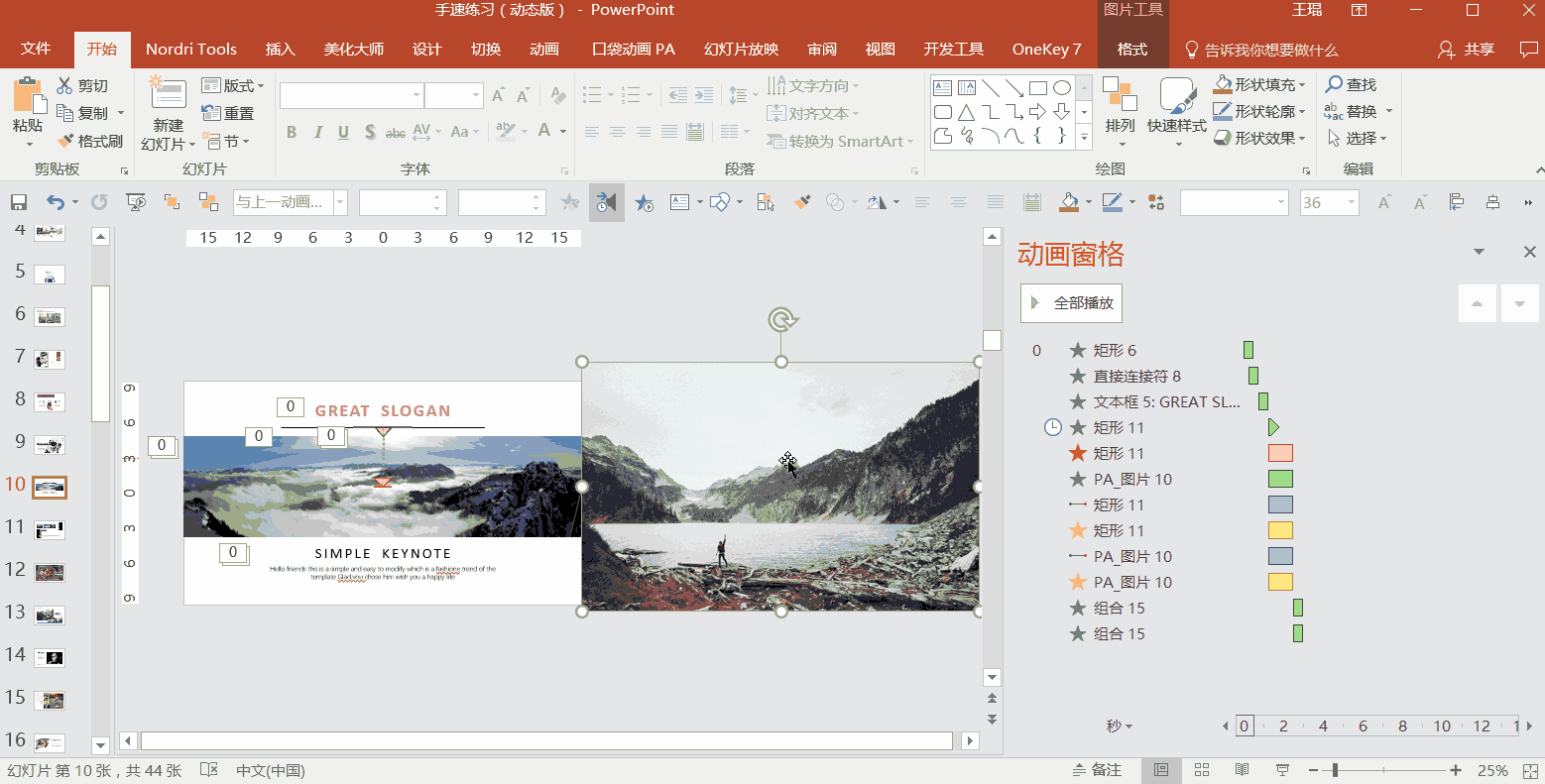Select the oval shape in gallery
Image resolution: width=1545 pixels, height=784 pixels.
pyautogui.click(x=1061, y=87)
